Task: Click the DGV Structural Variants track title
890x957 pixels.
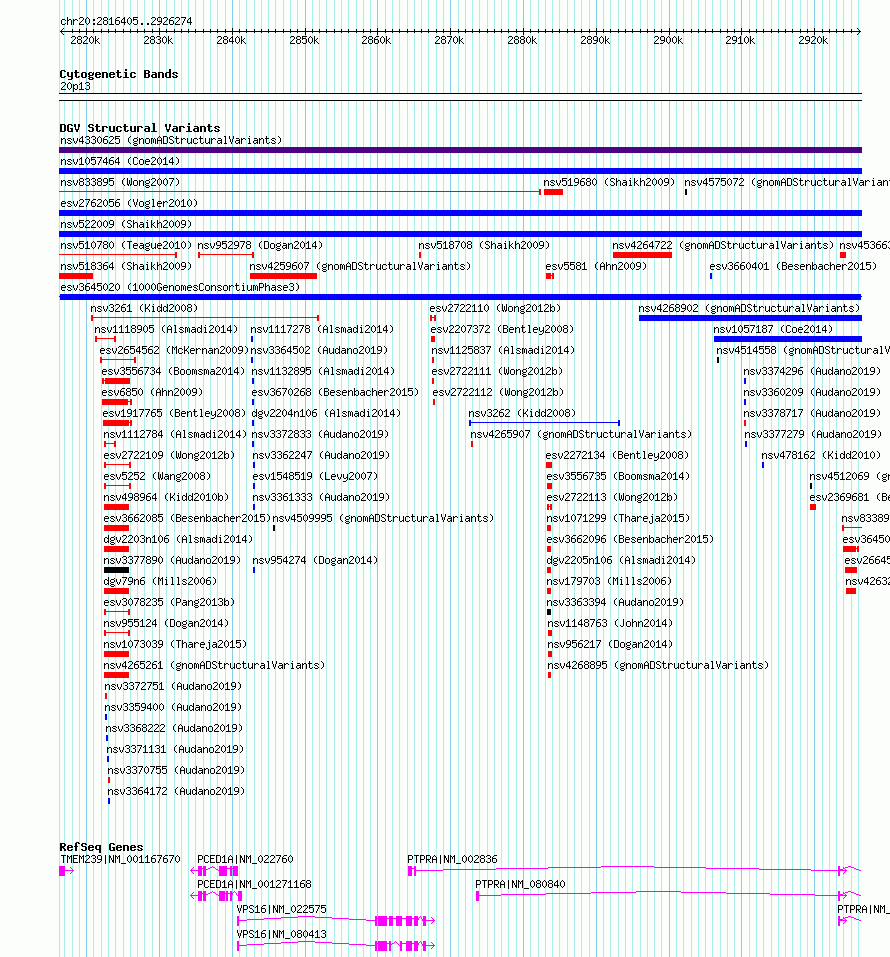Action: coord(140,128)
